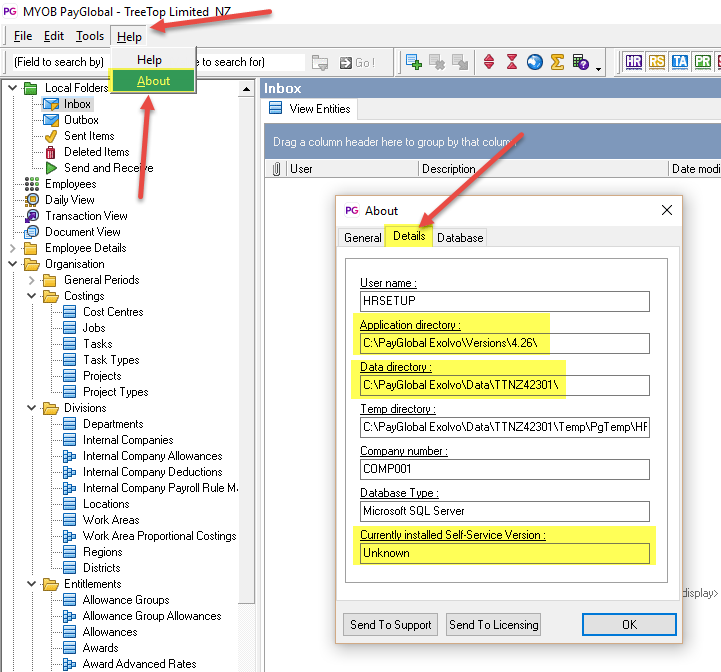Switch to the Database tab in About
This screenshot has height=672, width=721.
point(460,238)
